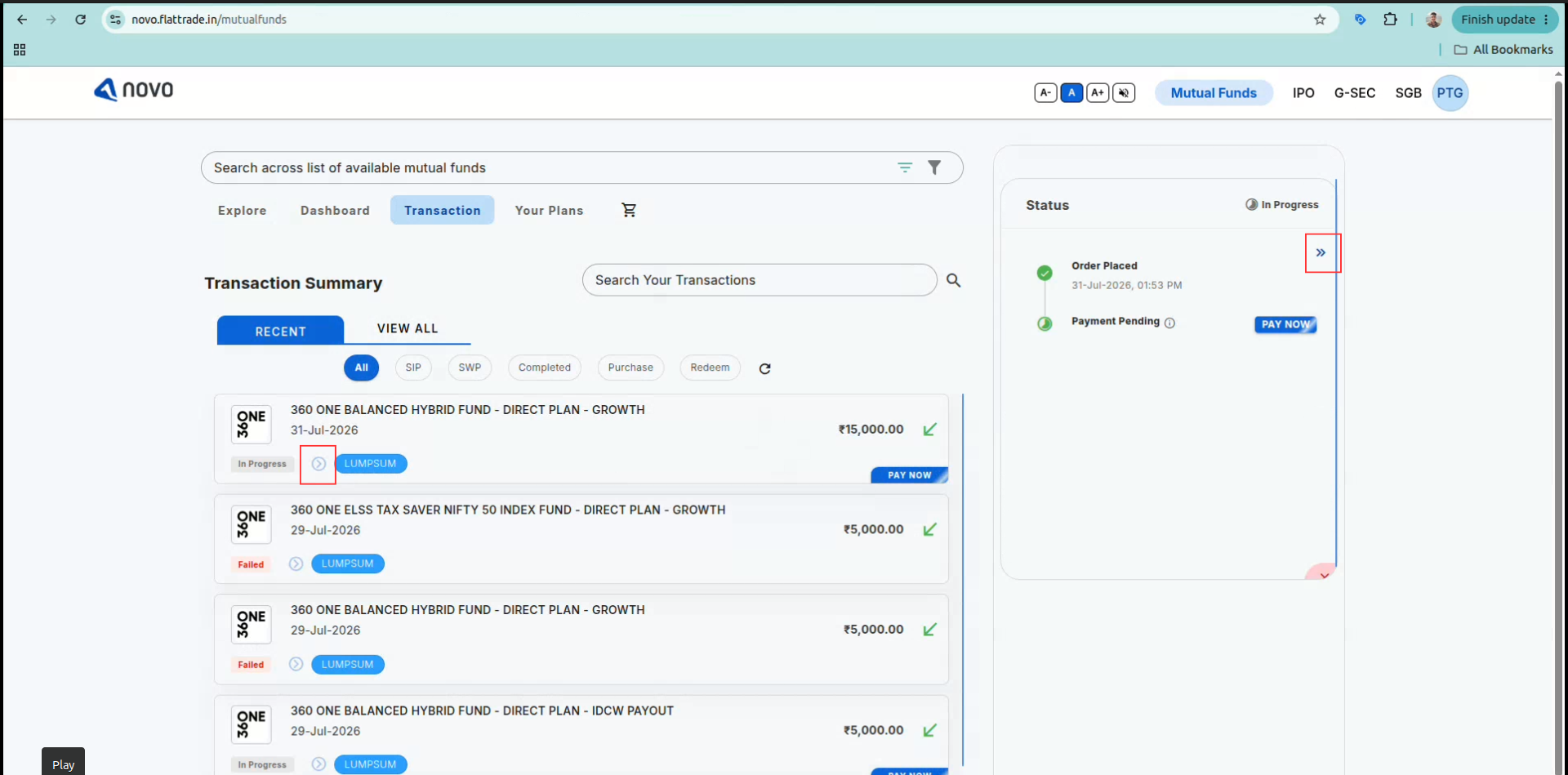Go back in browser history
This screenshot has width=1568, height=775.
[x=22, y=20]
